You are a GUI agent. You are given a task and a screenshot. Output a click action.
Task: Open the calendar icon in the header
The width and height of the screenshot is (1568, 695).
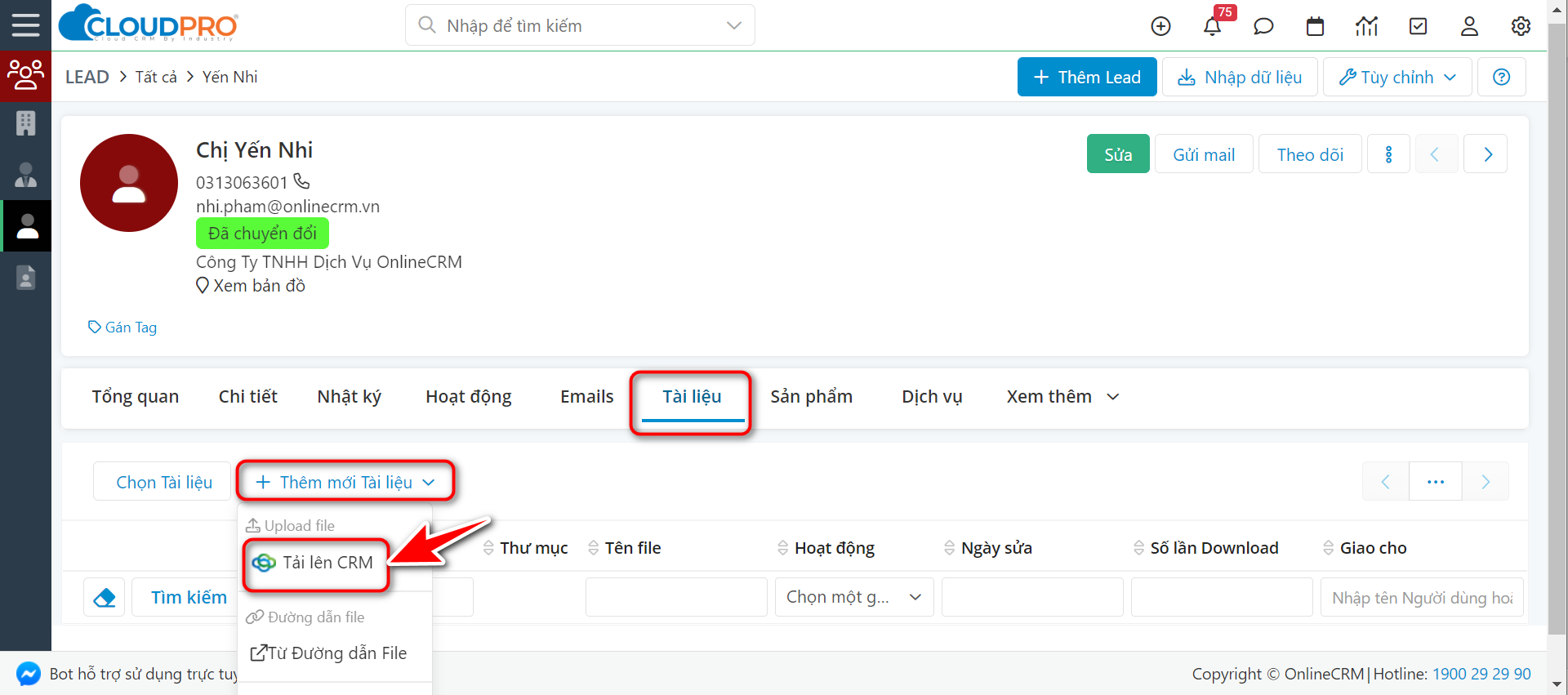(x=1315, y=26)
